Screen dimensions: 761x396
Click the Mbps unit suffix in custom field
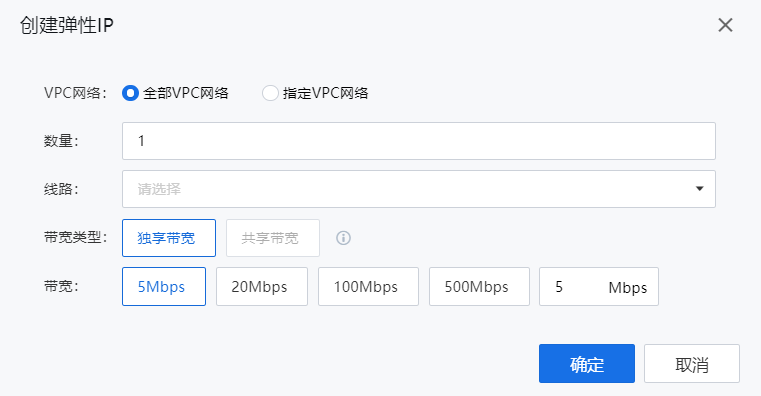[x=628, y=287]
